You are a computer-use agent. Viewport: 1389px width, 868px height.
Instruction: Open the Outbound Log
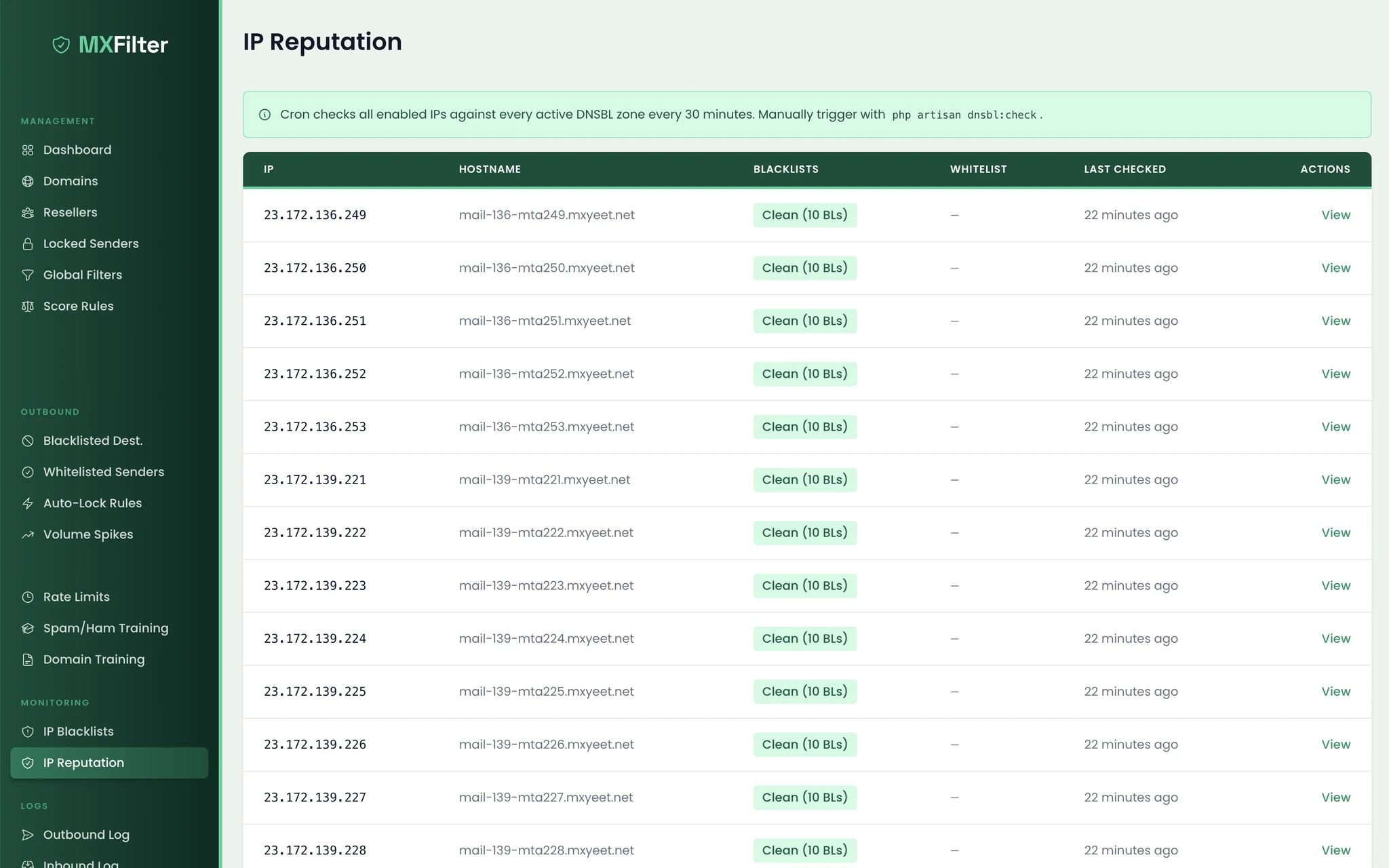click(x=109, y=835)
